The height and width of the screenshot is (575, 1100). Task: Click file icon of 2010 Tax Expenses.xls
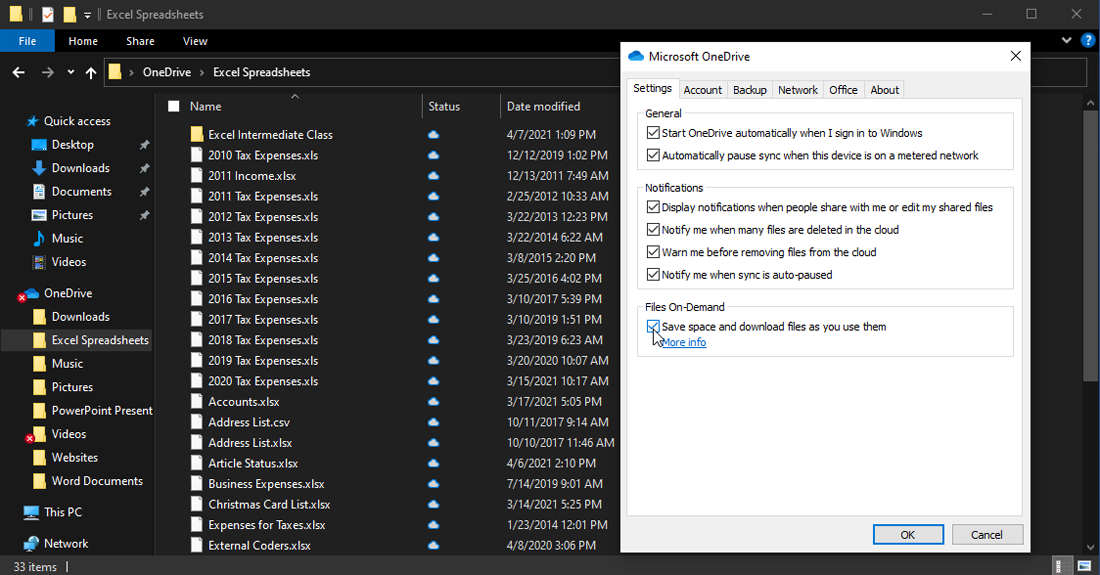[197, 155]
